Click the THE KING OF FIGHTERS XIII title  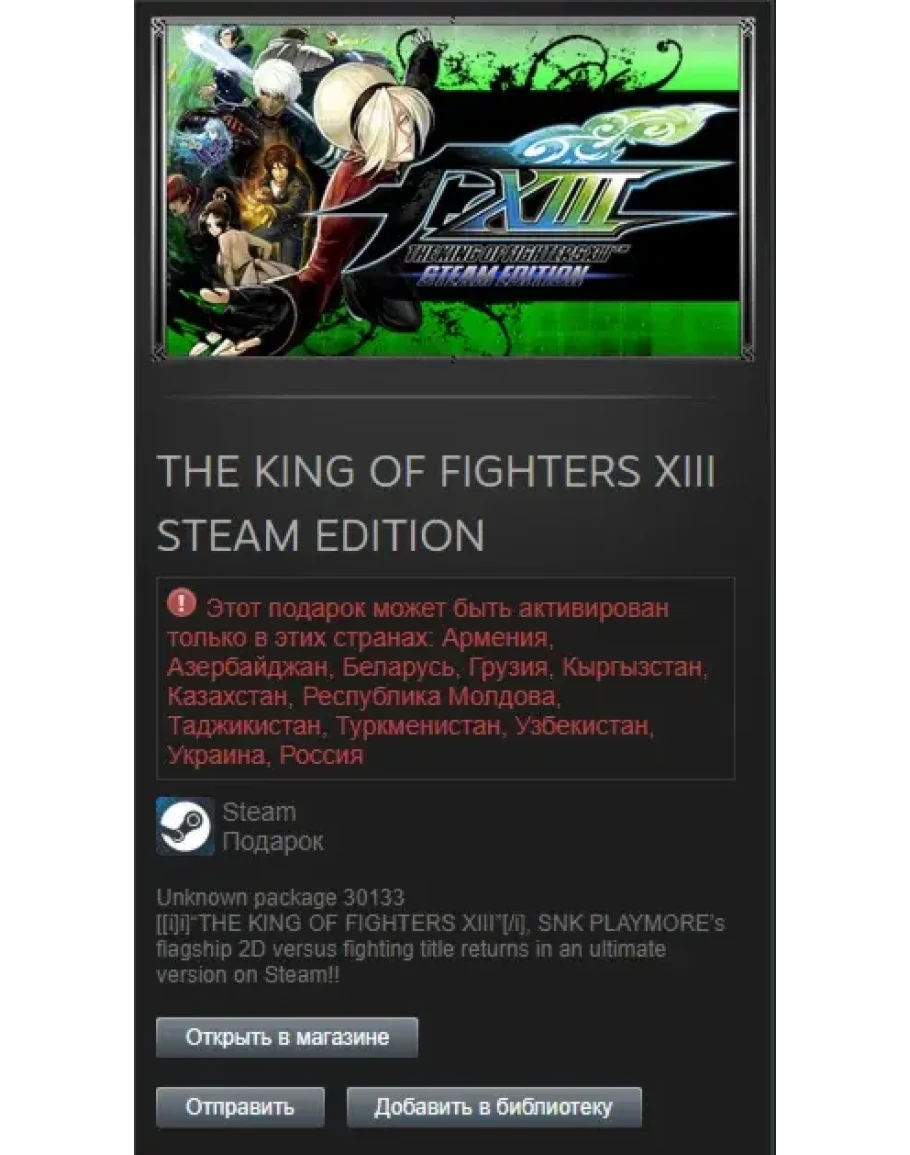click(436, 471)
